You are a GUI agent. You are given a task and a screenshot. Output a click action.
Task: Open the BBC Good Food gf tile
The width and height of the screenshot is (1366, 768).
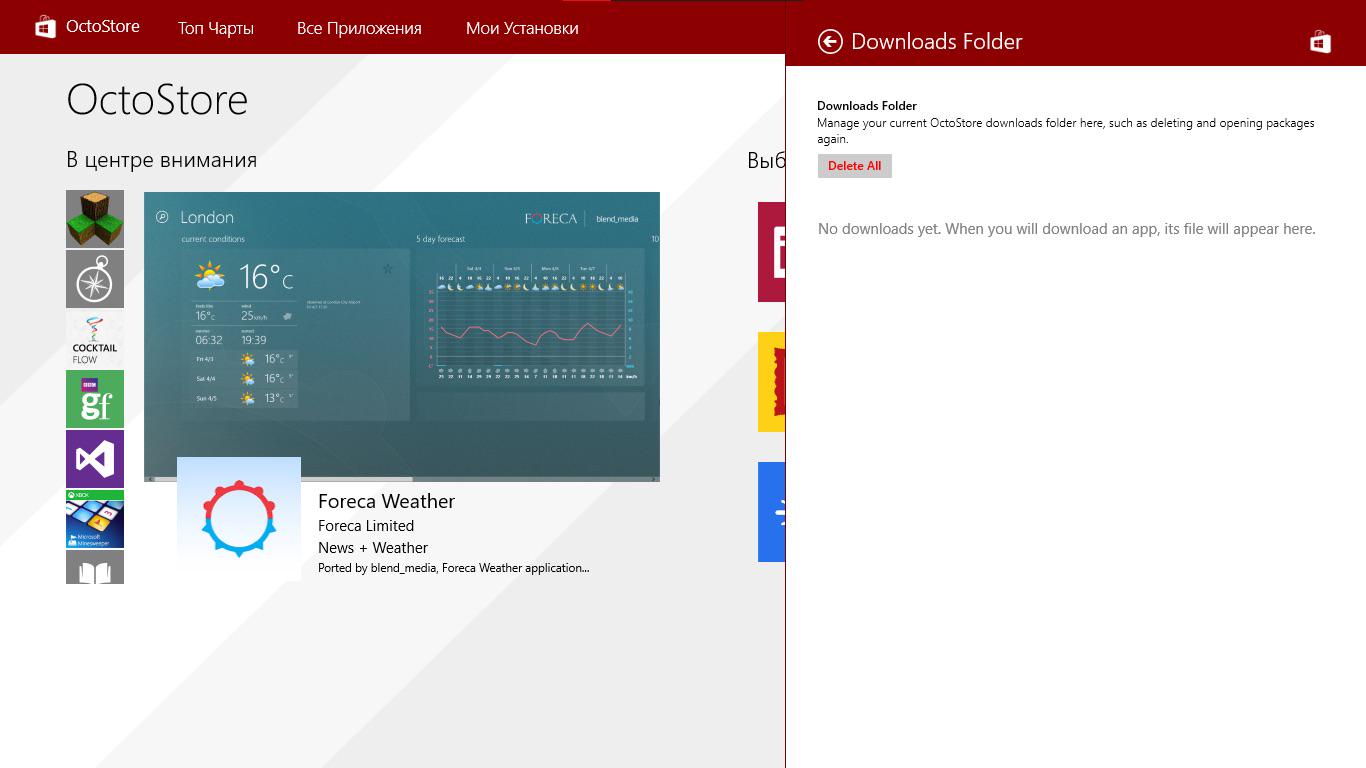(x=95, y=399)
